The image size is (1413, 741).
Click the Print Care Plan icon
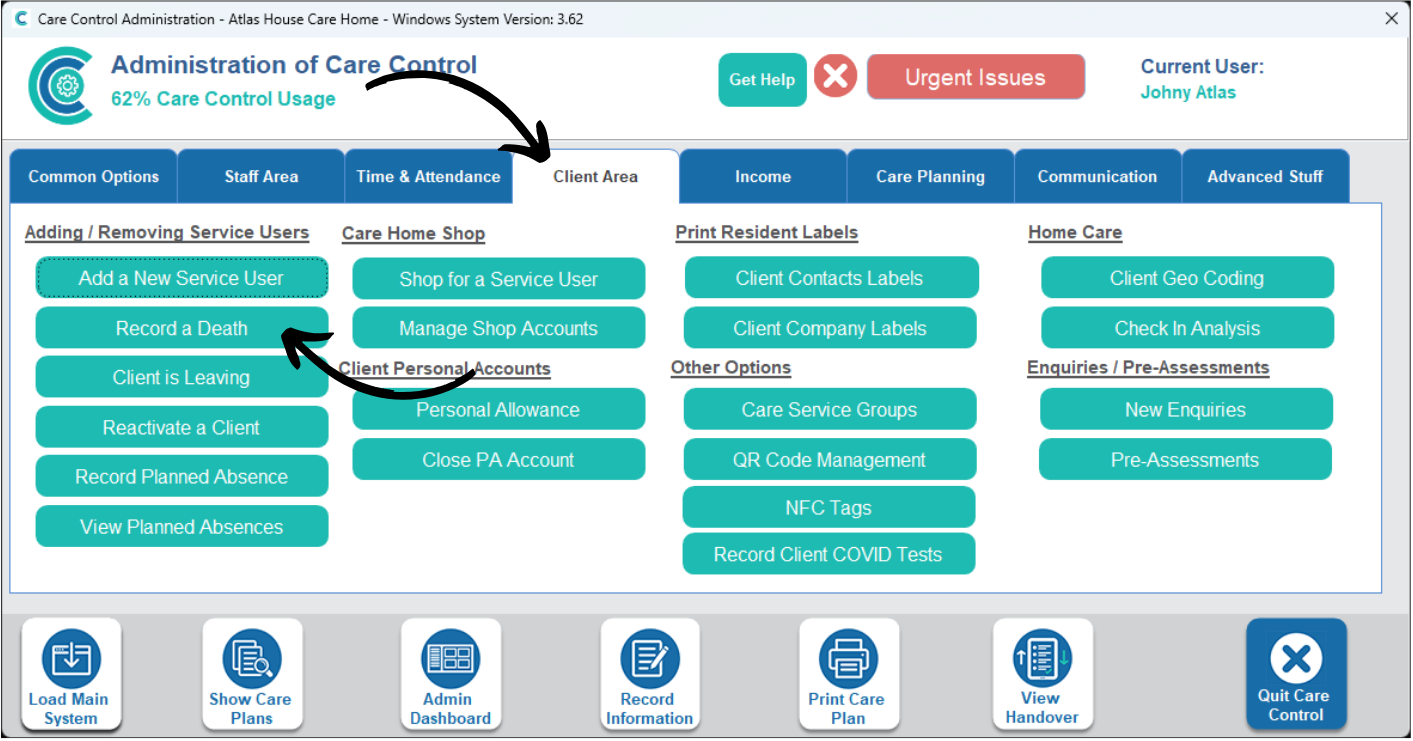(x=849, y=674)
